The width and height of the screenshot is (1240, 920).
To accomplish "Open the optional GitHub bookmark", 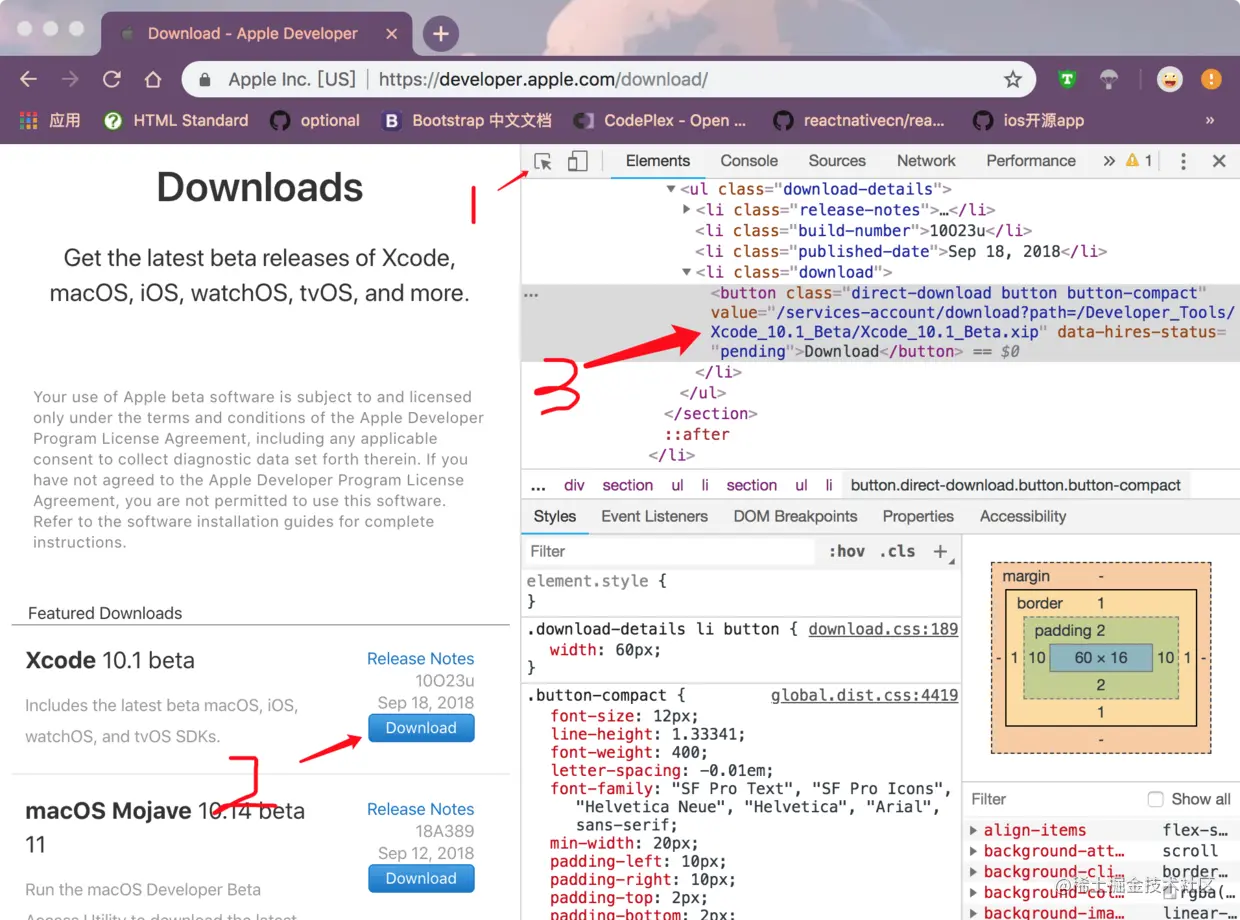I will click(315, 120).
